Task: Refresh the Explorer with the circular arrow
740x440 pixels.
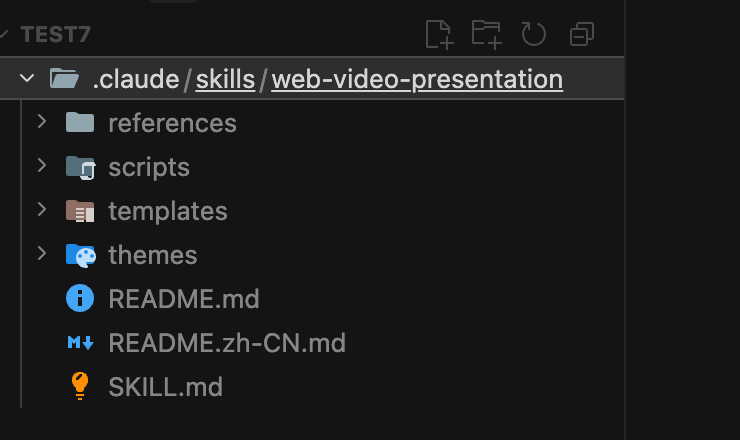Action: click(x=534, y=34)
